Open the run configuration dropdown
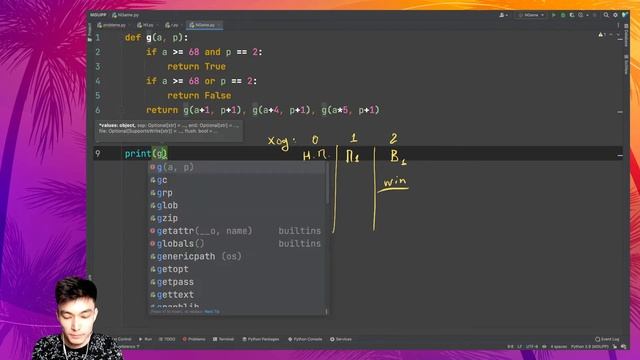This screenshot has height=360, width=640. tap(531, 15)
